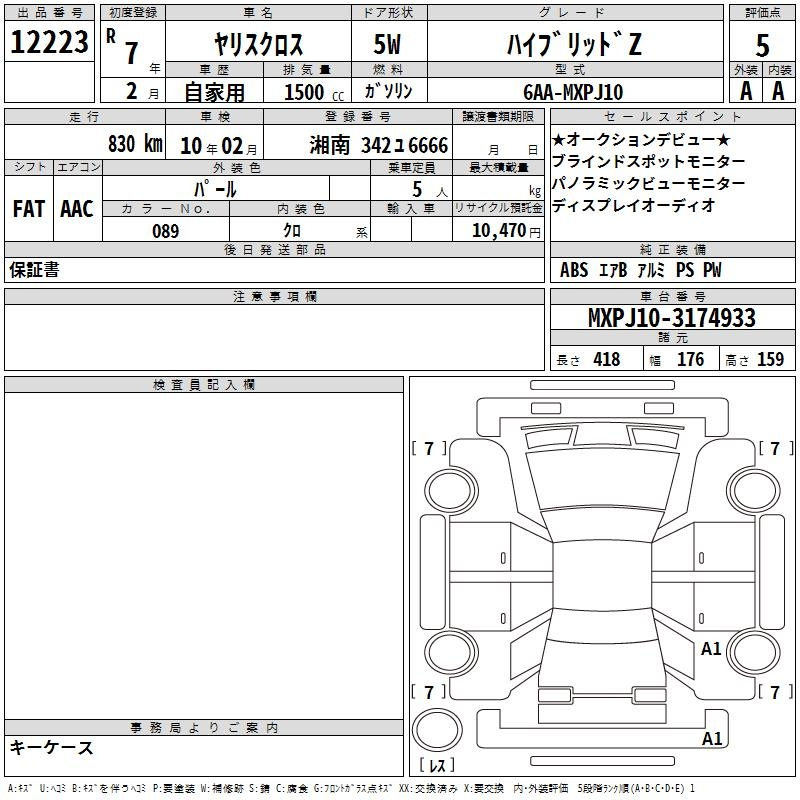Click spare tire circle above [レス]

point(437,730)
